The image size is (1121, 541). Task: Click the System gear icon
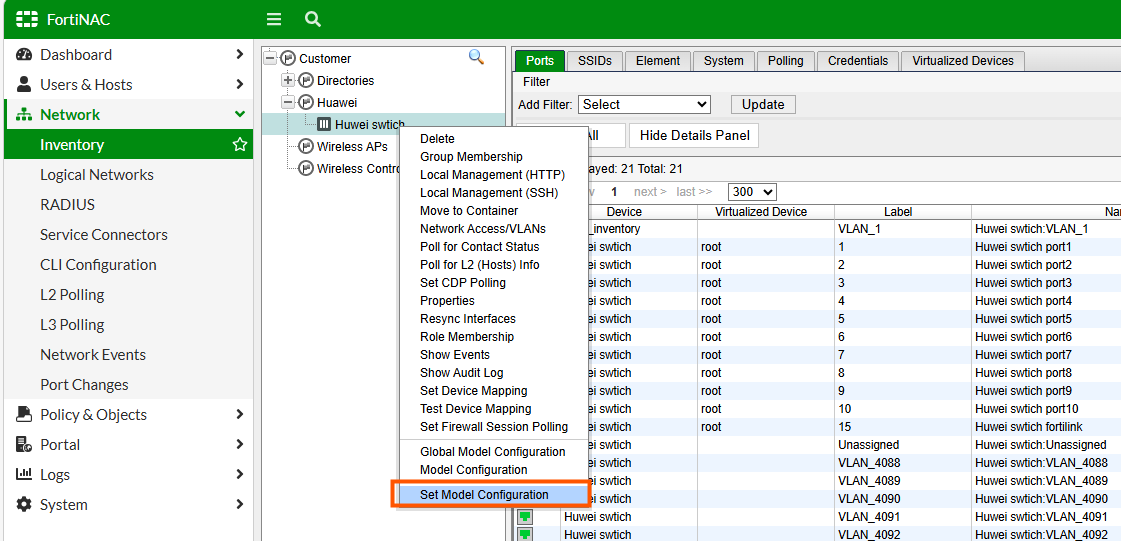click(x=24, y=505)
